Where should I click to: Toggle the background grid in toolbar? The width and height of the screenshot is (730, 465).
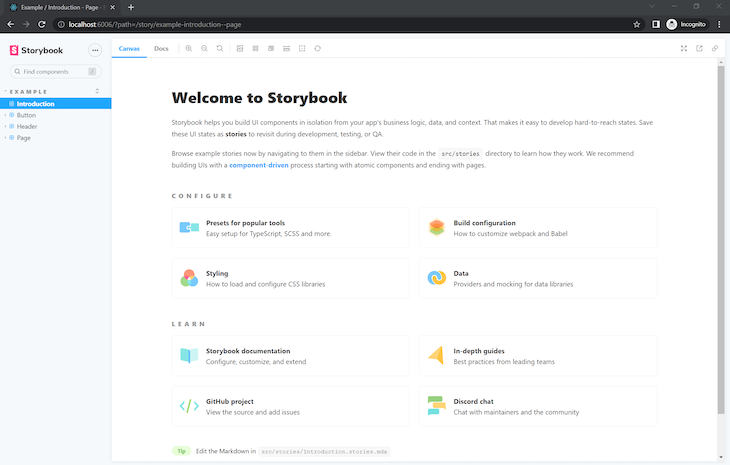click(x=255, y=48)
